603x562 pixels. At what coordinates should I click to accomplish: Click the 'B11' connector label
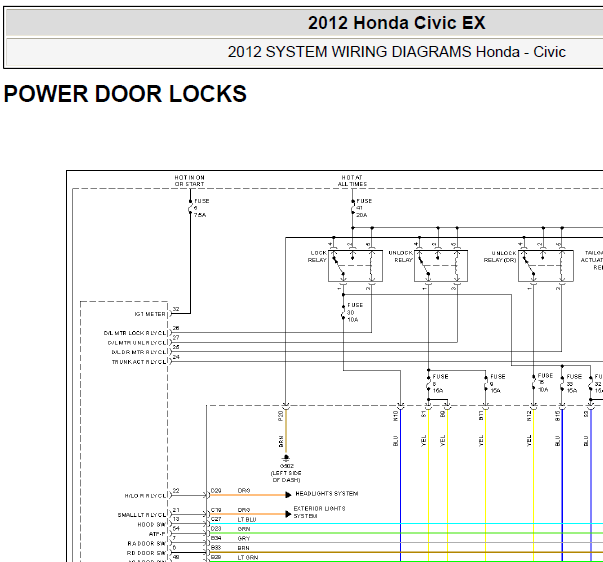coord(481,415)
